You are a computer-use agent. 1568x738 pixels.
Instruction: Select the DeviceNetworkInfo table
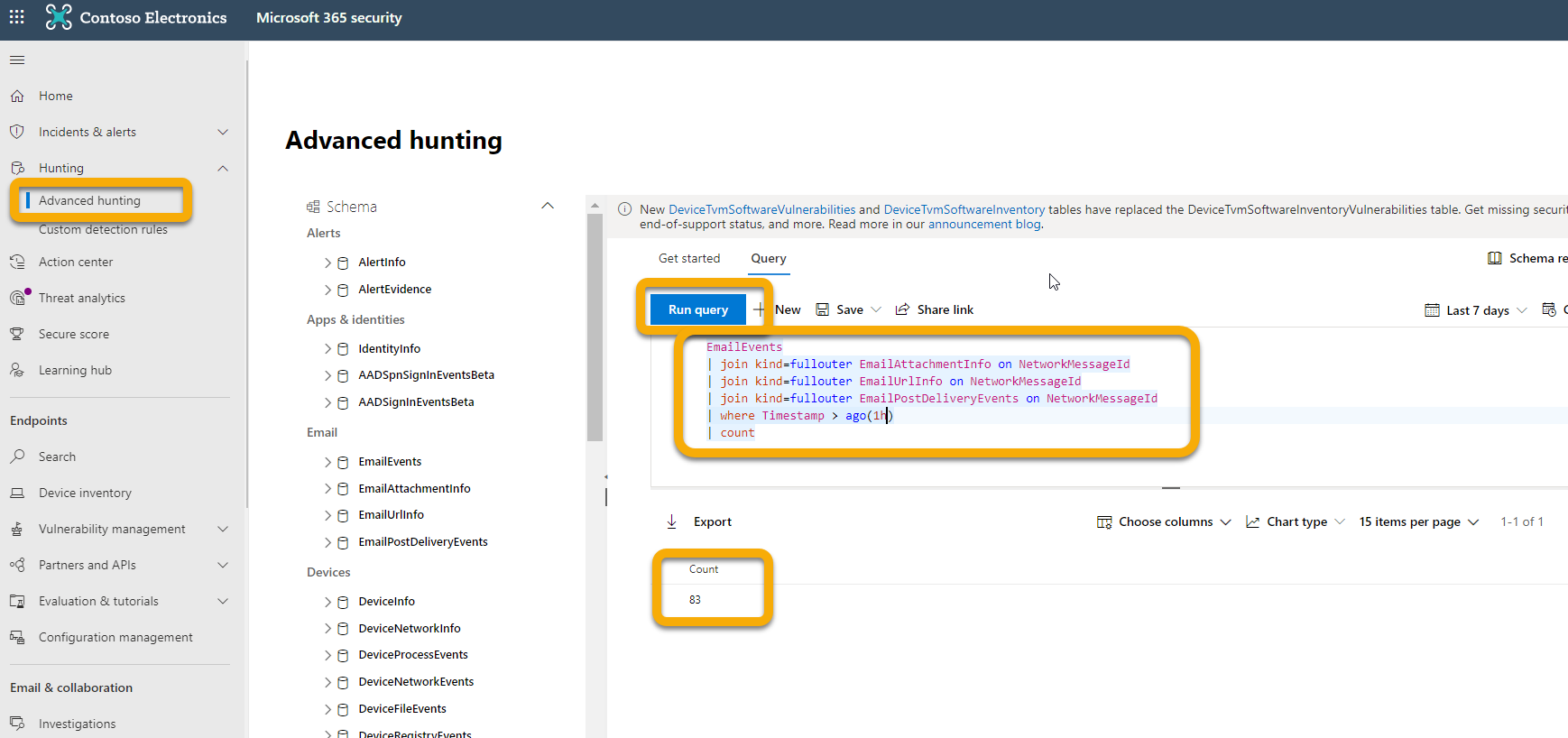coord(410,628)
